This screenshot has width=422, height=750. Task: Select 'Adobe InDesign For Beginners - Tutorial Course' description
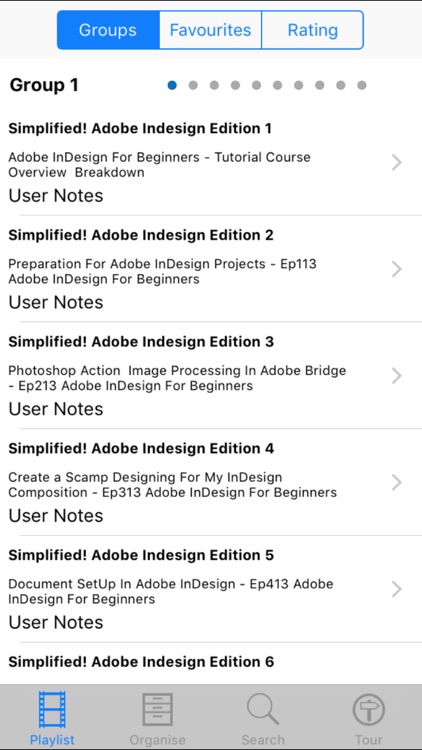159,165
